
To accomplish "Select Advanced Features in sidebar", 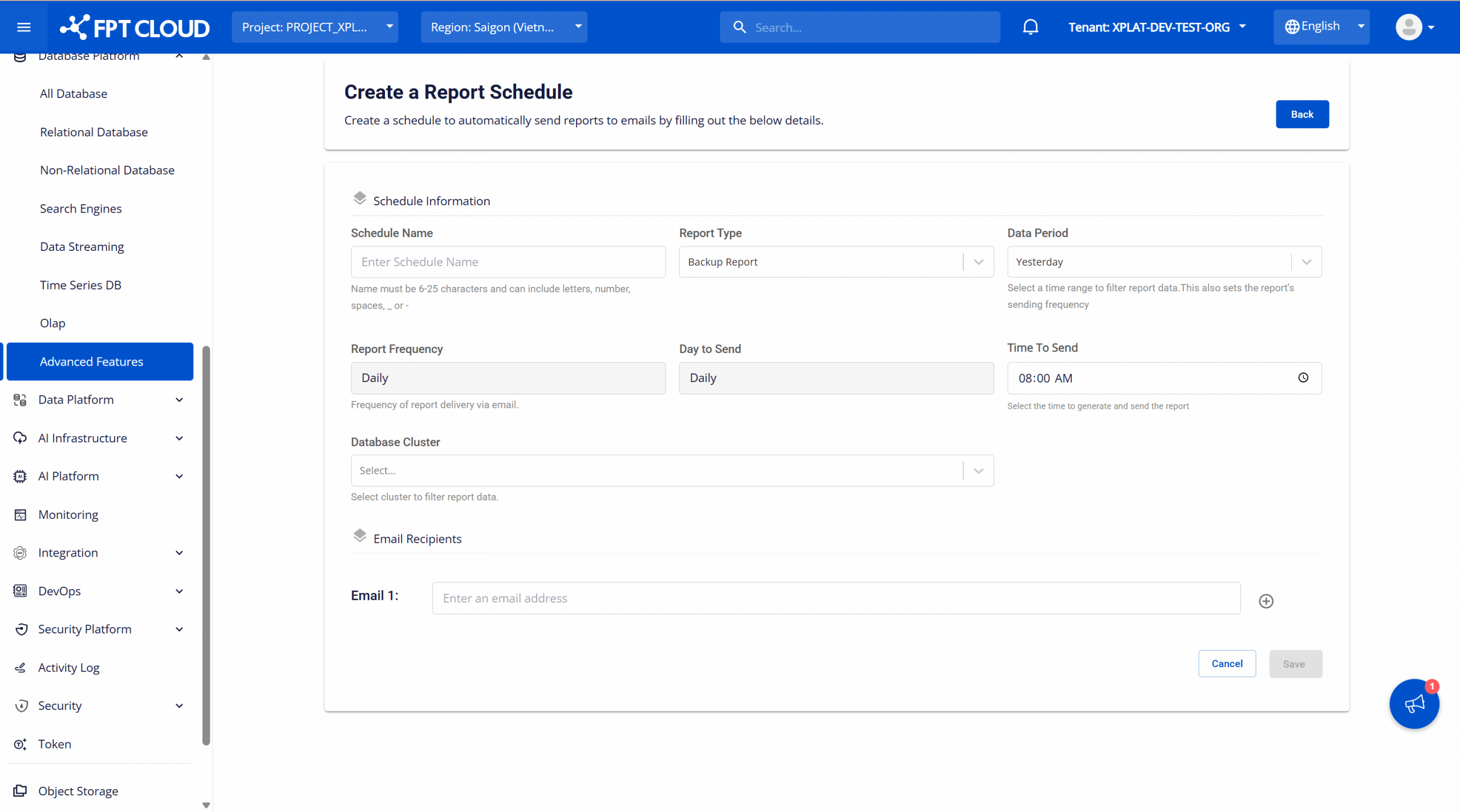I will click(100, 362).
